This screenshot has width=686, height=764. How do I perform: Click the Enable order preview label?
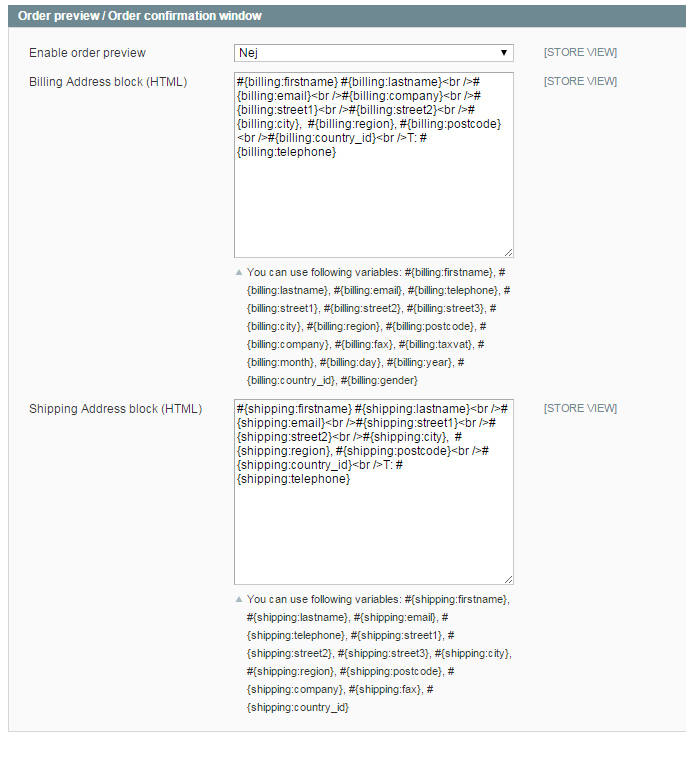point(87,53)
